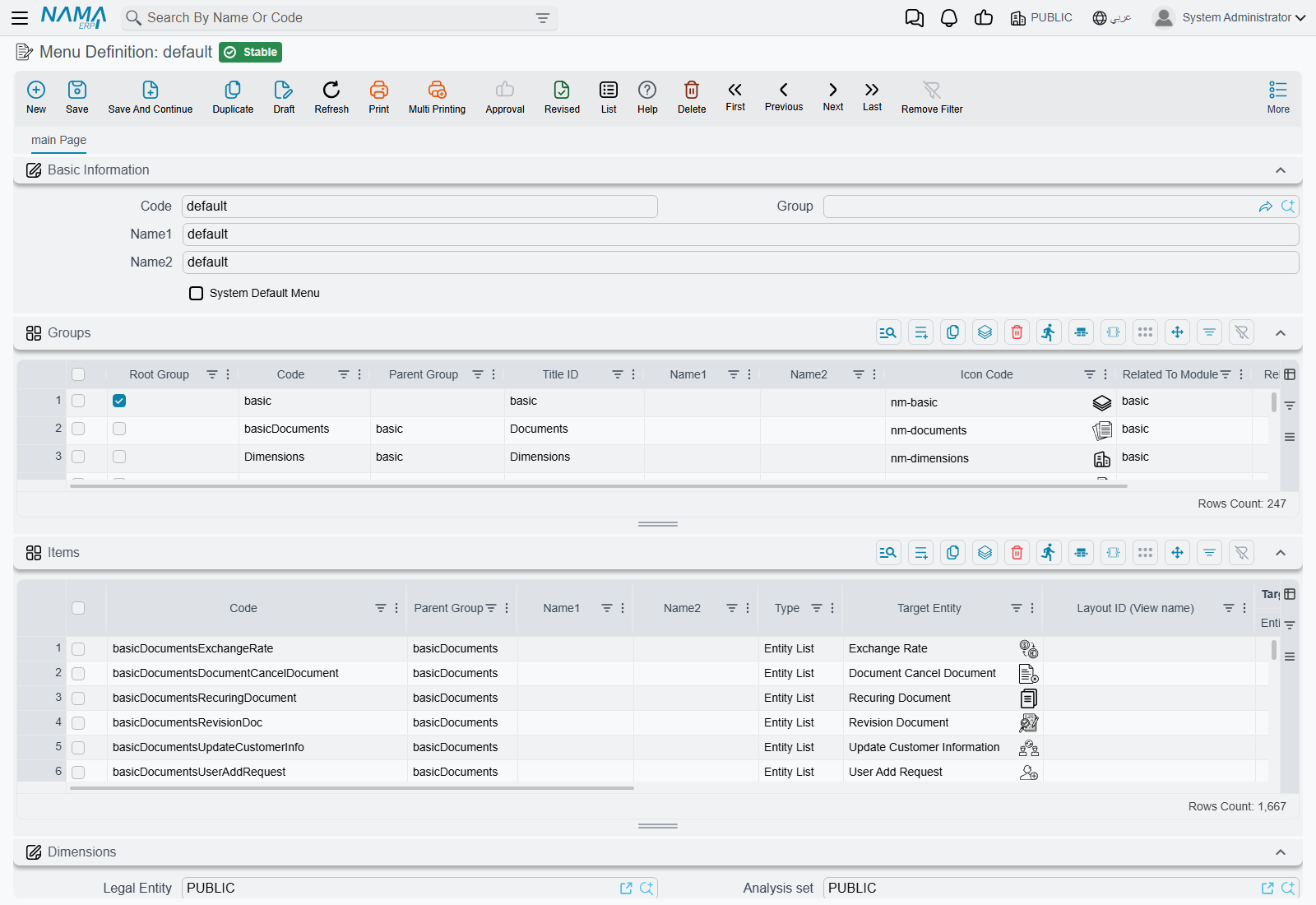Switch language to Arabic
The height and width of the screenshot is (905, 1316).
click(1112, 17)
